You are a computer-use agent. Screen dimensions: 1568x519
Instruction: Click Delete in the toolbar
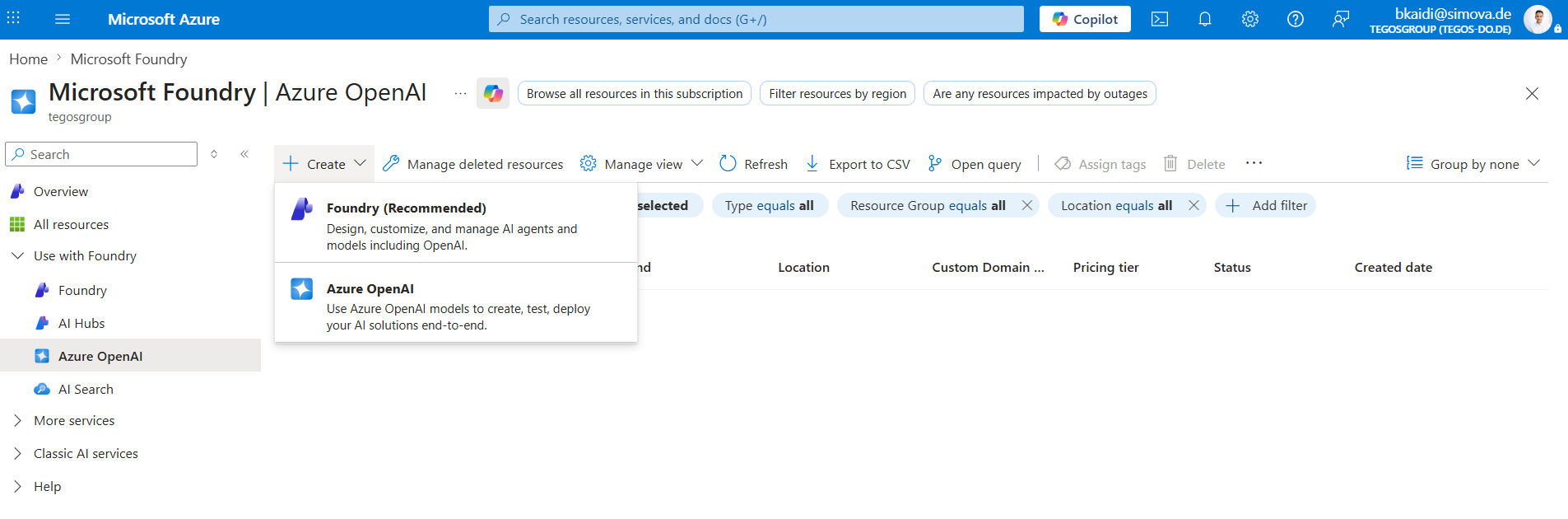point(1194,164)
